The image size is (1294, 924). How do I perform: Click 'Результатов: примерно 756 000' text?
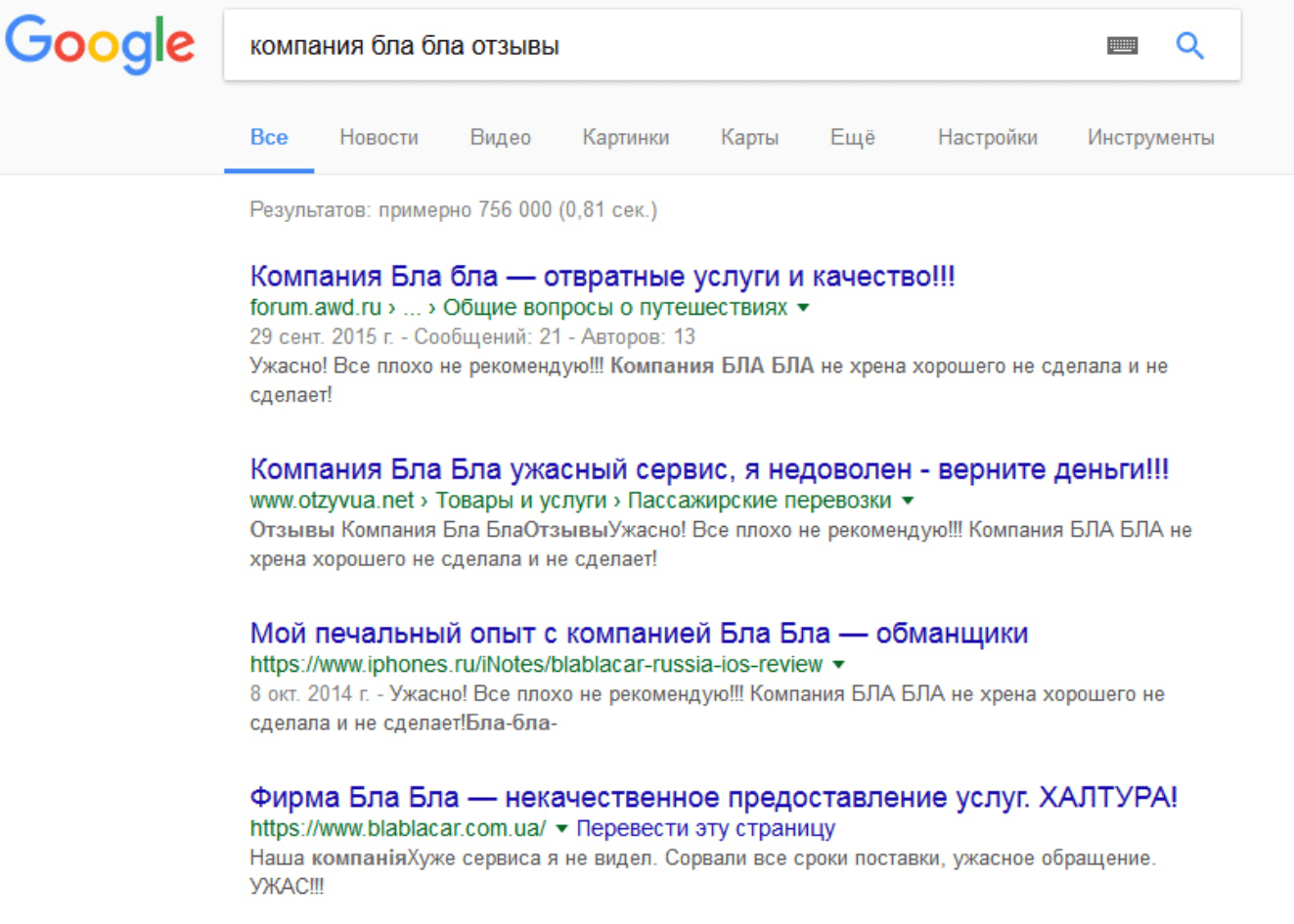coord(453,210)
